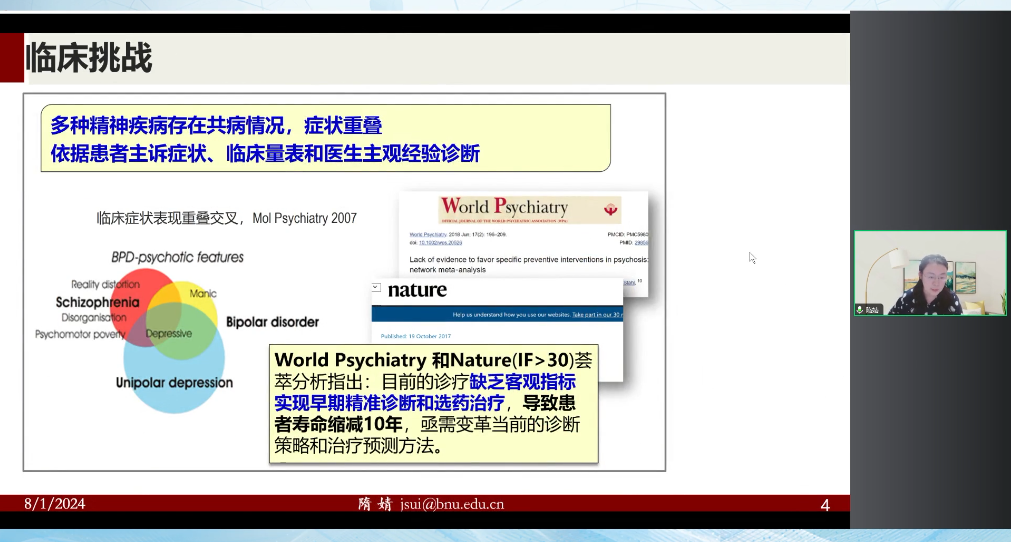
Task: Click the nature logo
Action: (x=417, y=290)
